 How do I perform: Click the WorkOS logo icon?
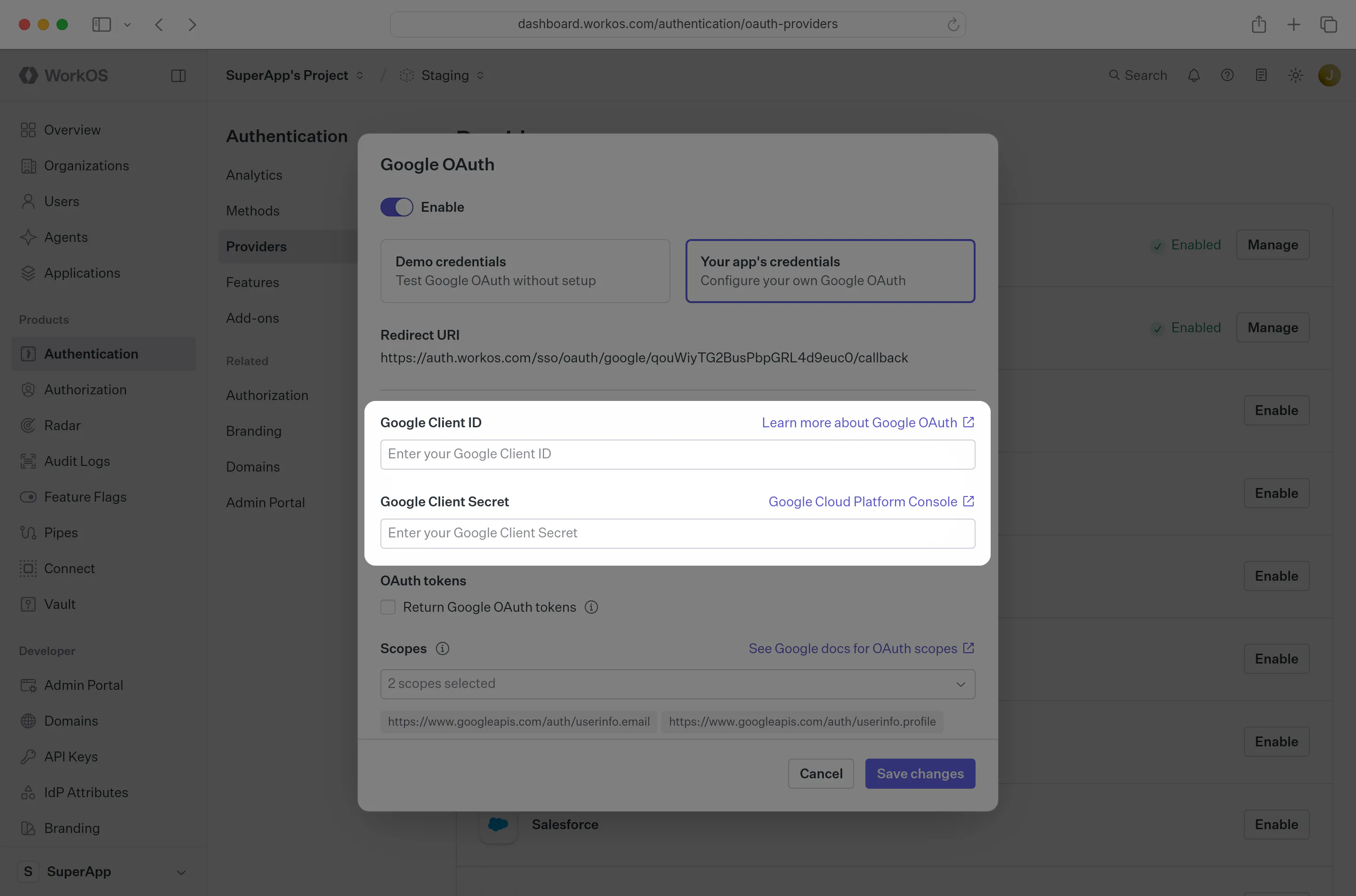point(28,75)
